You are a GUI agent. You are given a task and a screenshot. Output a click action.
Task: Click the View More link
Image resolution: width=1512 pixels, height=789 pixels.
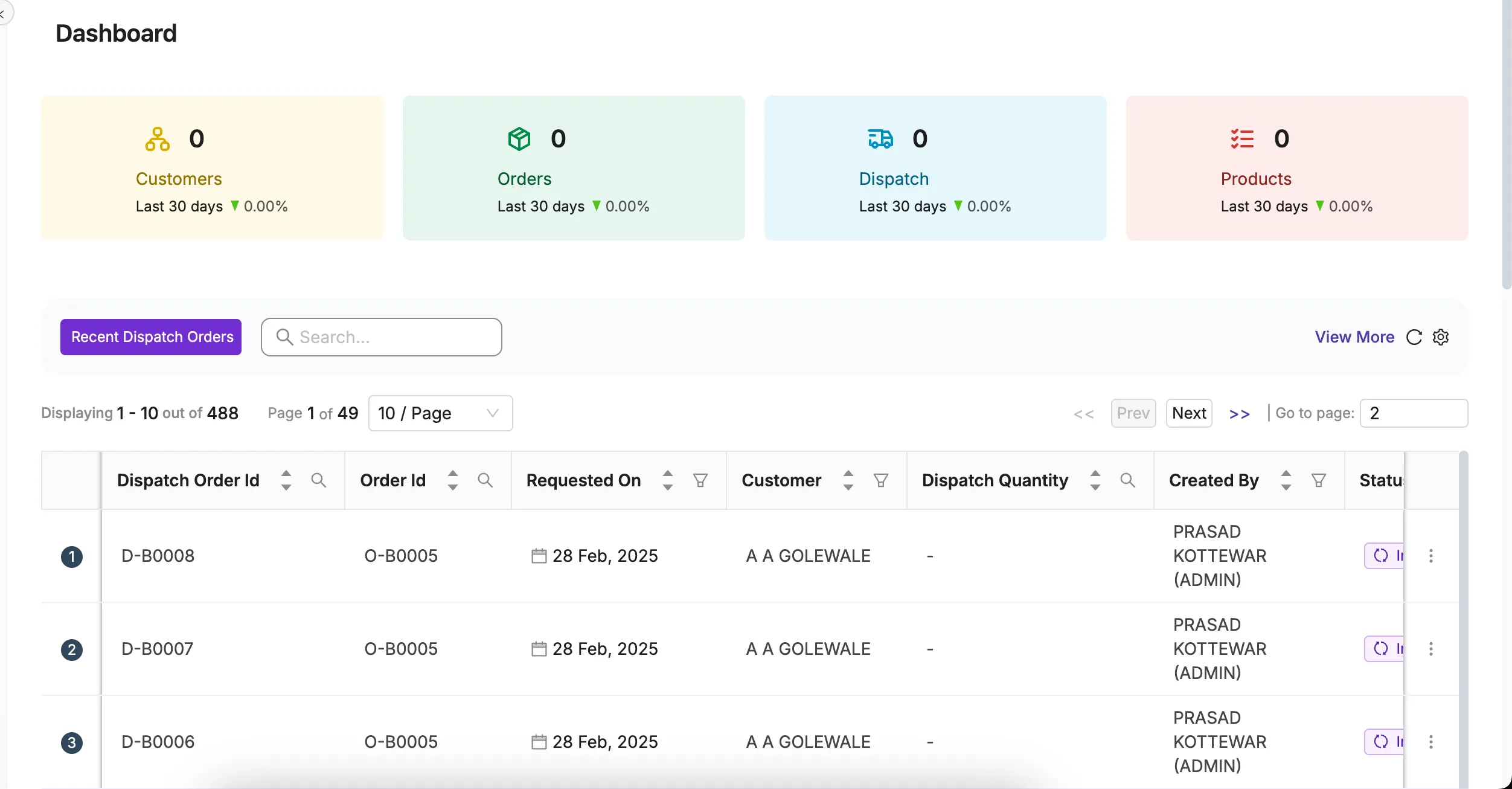1354,337
